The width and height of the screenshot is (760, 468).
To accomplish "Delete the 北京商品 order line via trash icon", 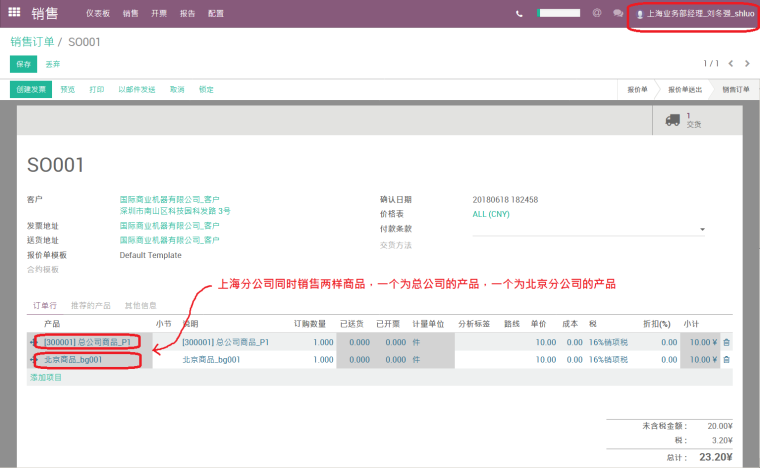I will pyautogui.click(x=727, y=359).
